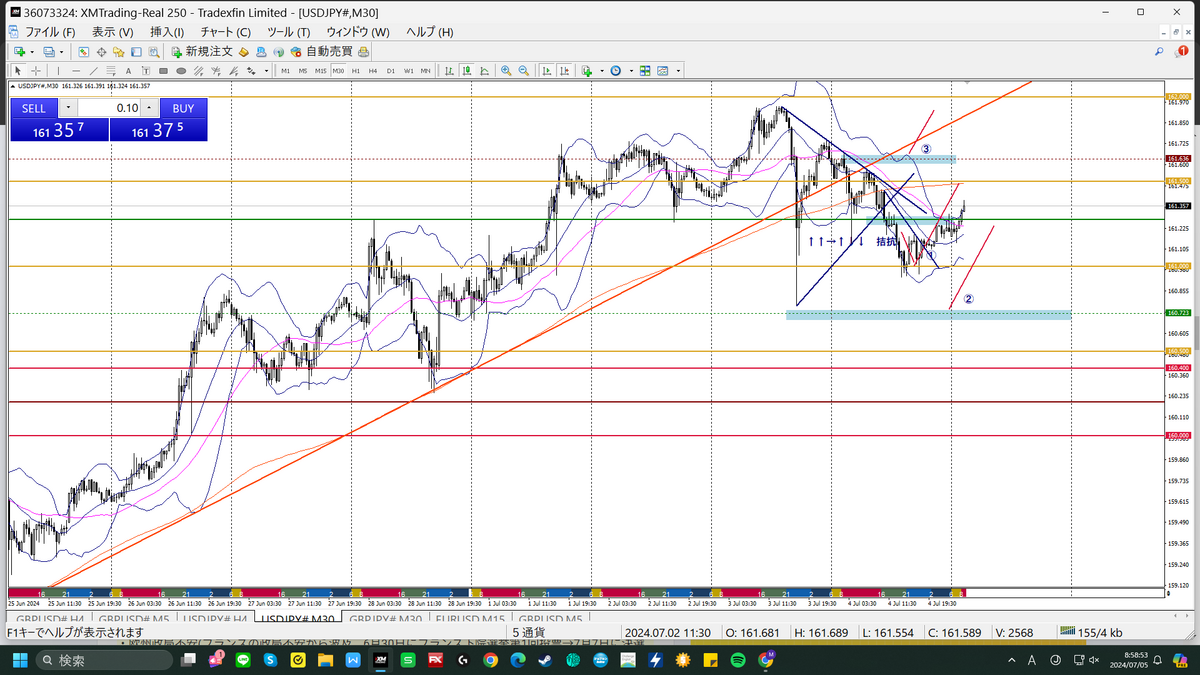Click the 0.10 lot volume field
Viewport: 1200px width, 675px height.
(110, 108)
